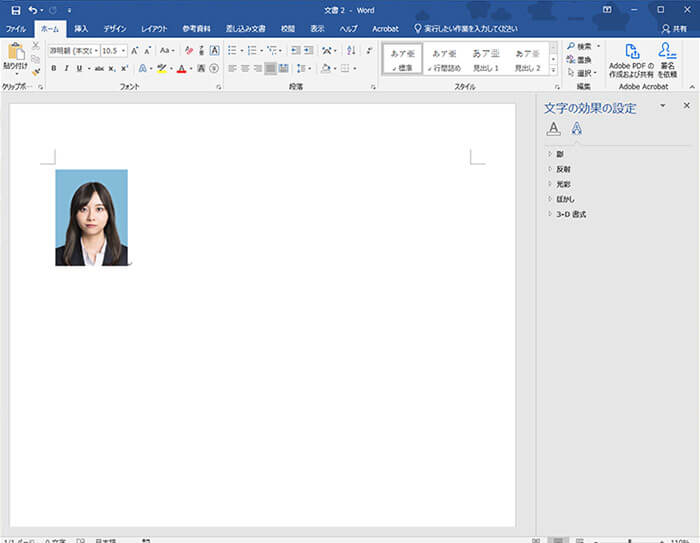
Task: Click the character shading icon
Action: point(201,68)
